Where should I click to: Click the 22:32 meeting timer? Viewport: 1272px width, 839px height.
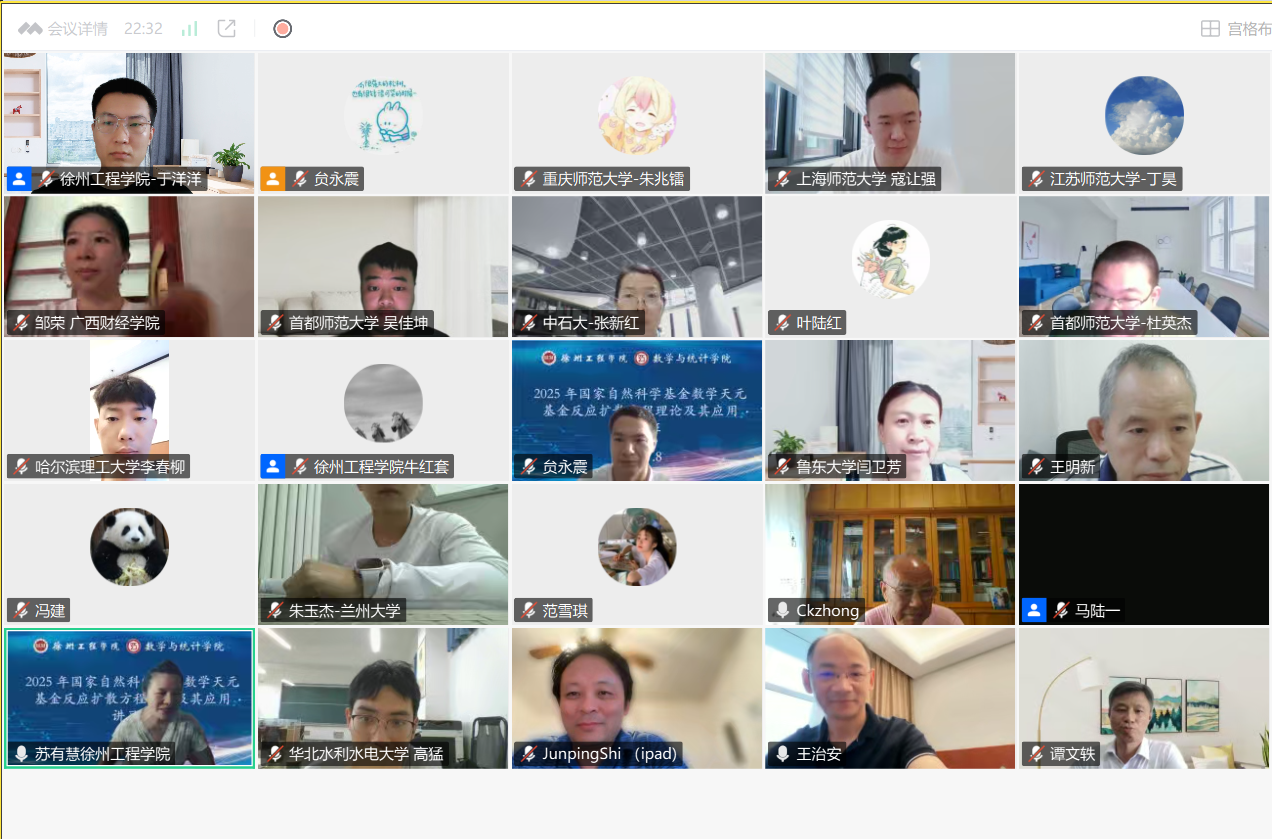coord(143,29)
